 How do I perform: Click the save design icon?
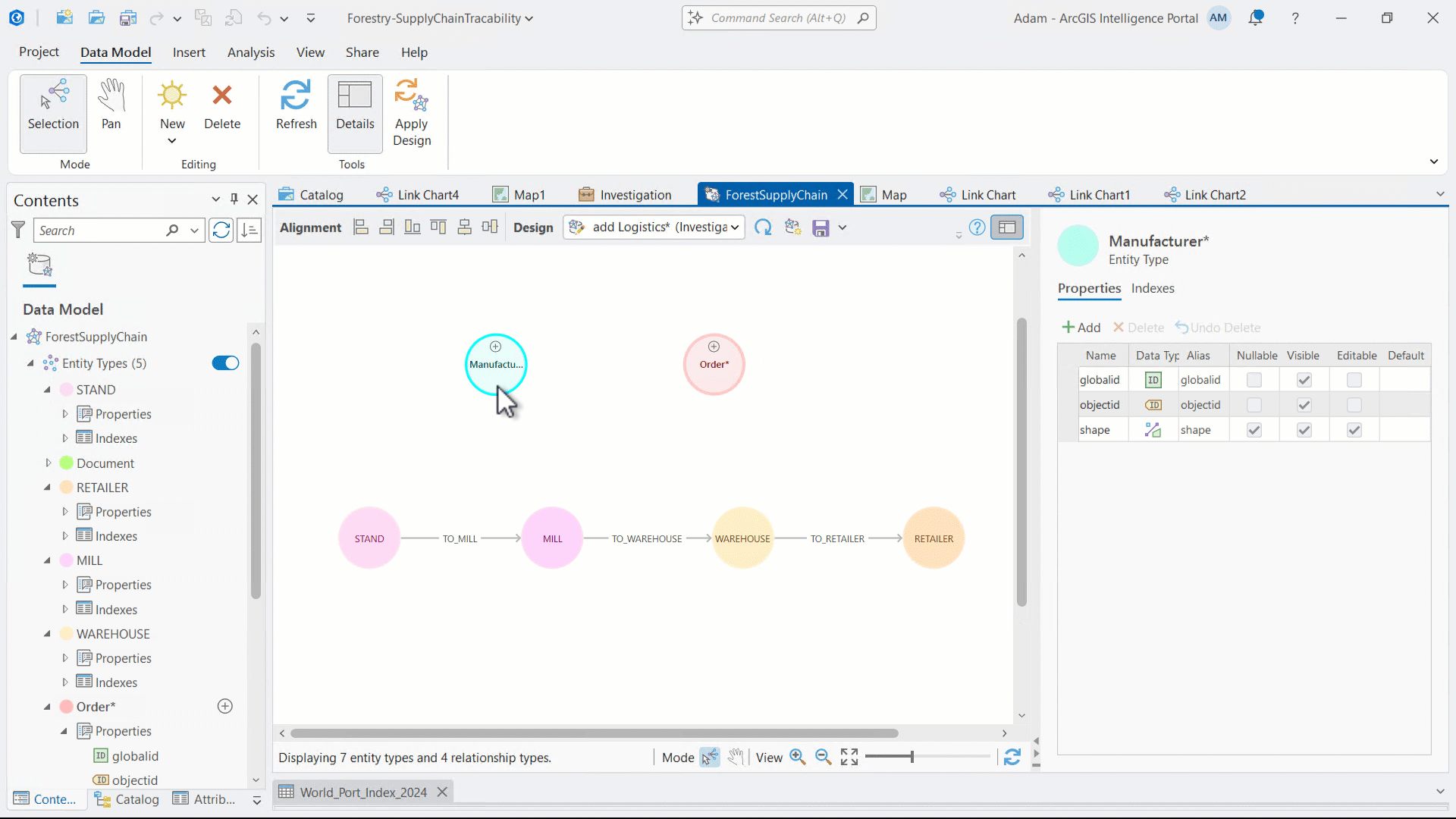pyautogui.click(x=820, y=227)
